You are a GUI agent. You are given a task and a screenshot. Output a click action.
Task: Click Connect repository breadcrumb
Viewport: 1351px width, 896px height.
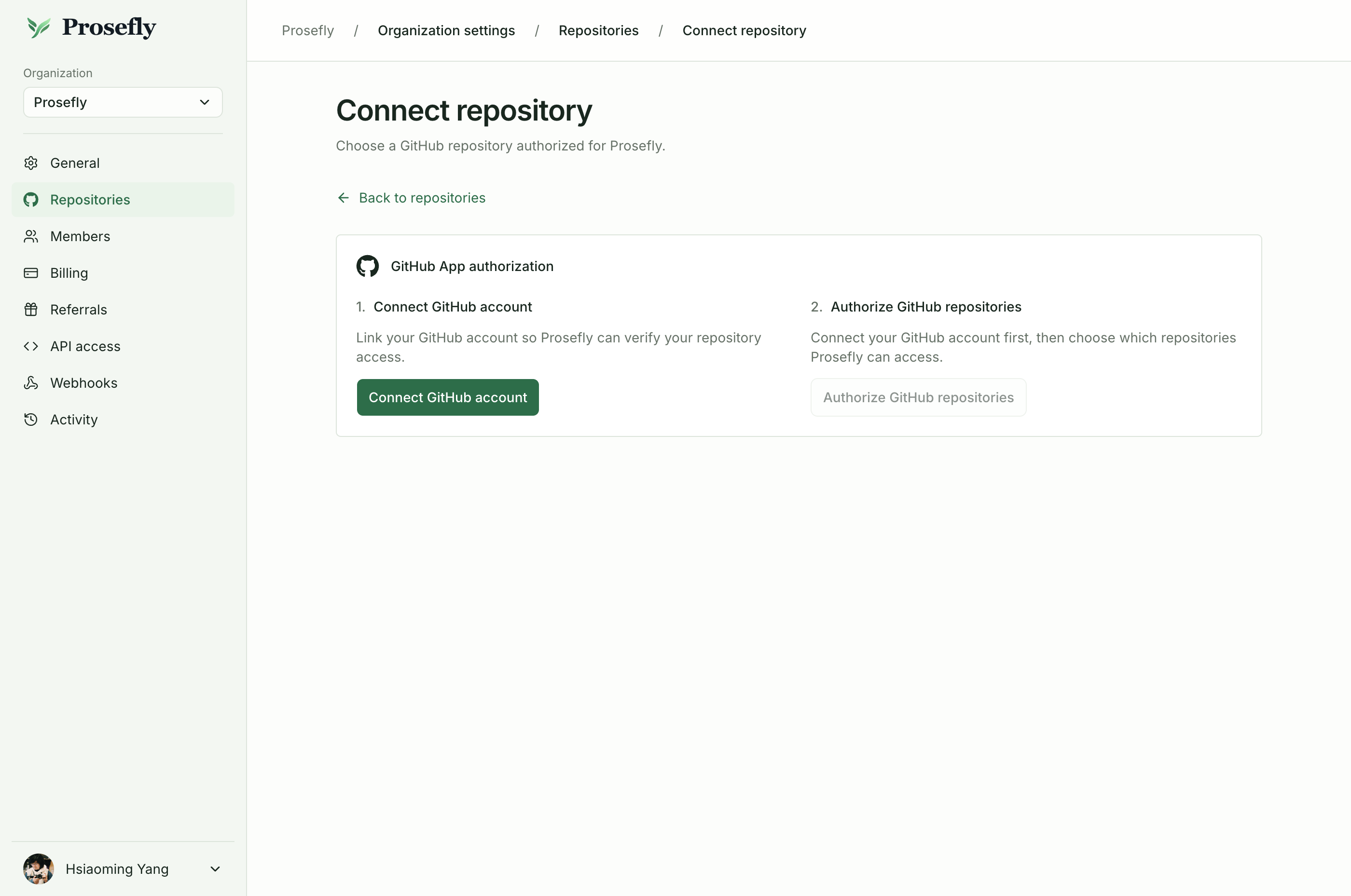tap(744, 30)
